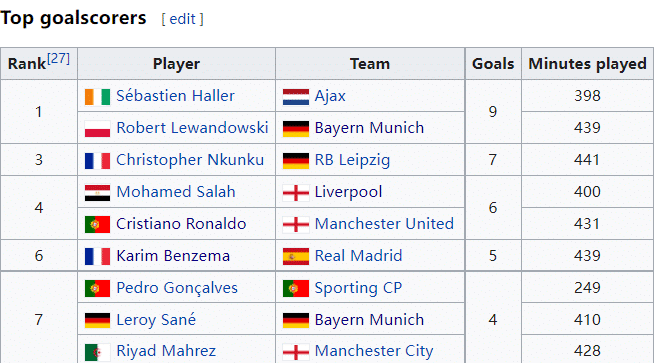Image resolution: width=654 pixels, height=363 pixels.
Task: Open Robert Lewandowski's article link
Action: point(192,128)
